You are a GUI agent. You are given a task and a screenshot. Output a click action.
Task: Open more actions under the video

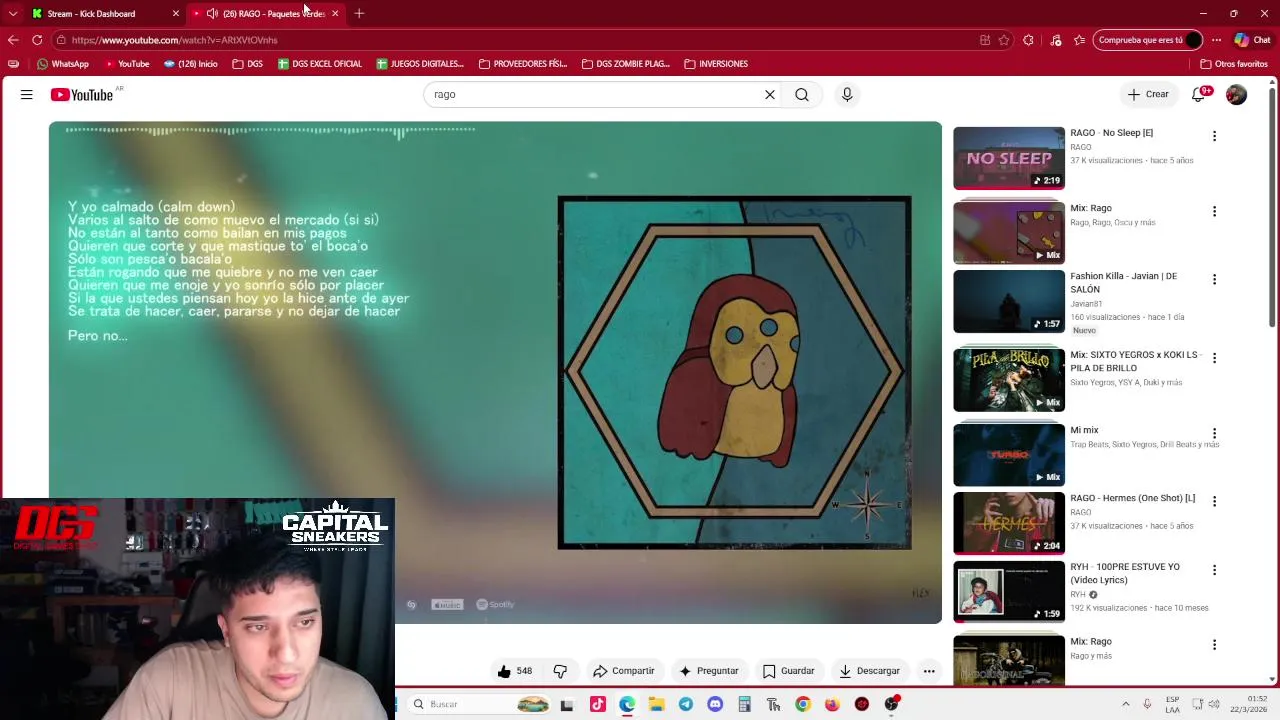[929, 671]
